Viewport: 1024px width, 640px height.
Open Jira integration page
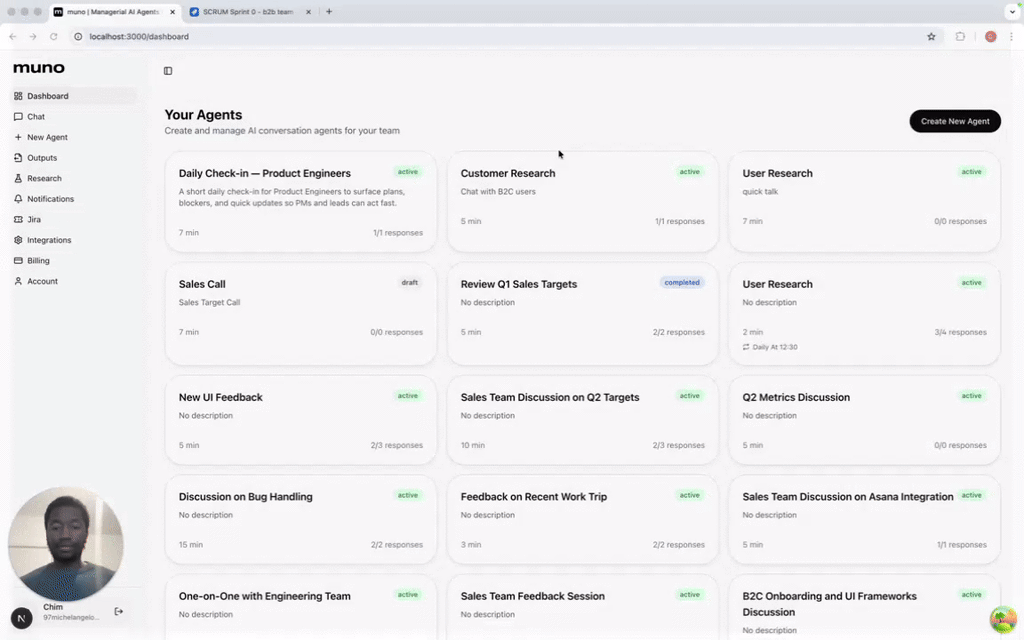(x=33, y=219)
